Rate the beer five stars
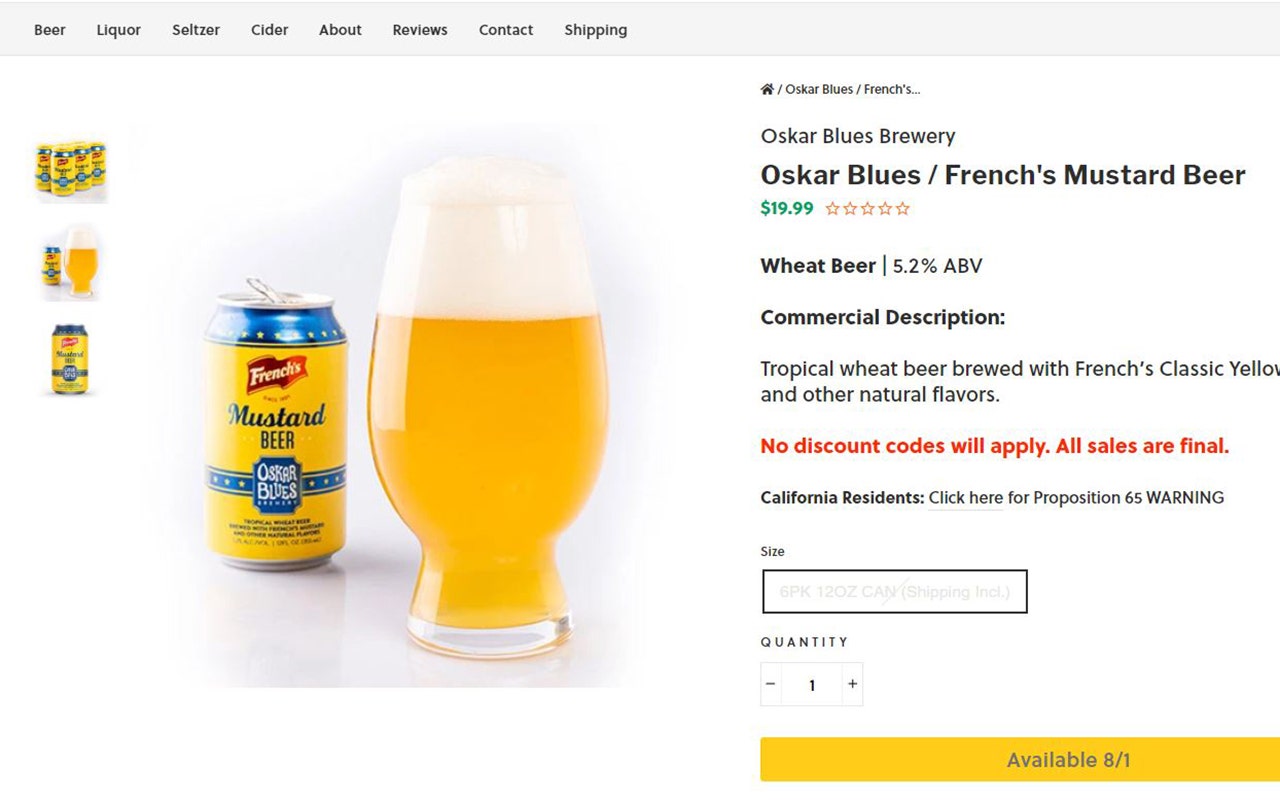The height and width of the screenshot is (800, 1280). [902, 208]
